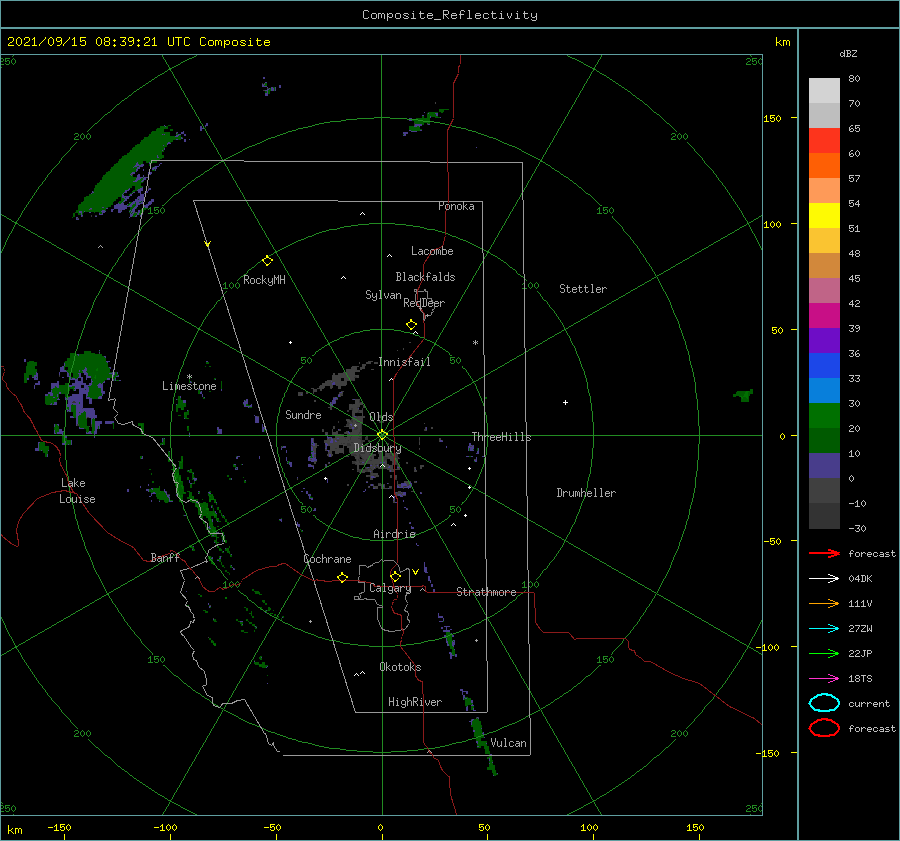
Task: Click the Calgary city label
Action: 390,588
